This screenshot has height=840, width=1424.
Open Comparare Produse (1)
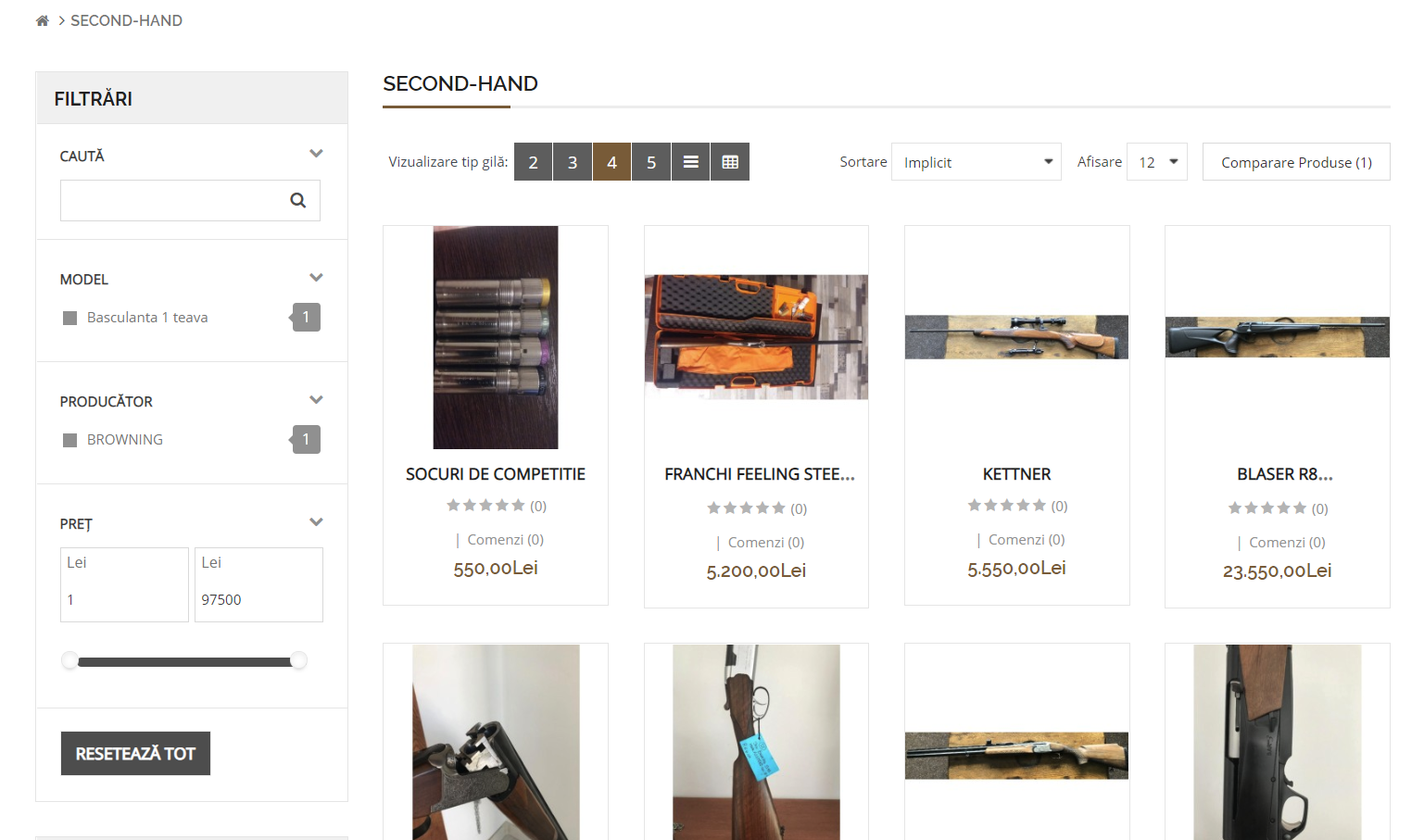pos(1295,162)
